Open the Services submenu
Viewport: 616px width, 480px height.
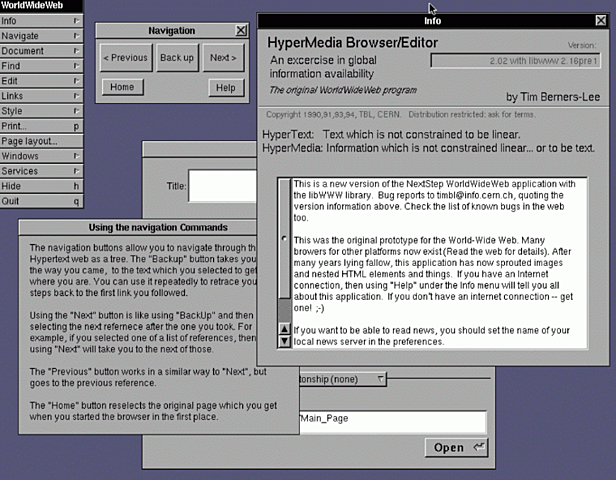tap(41, 171)
